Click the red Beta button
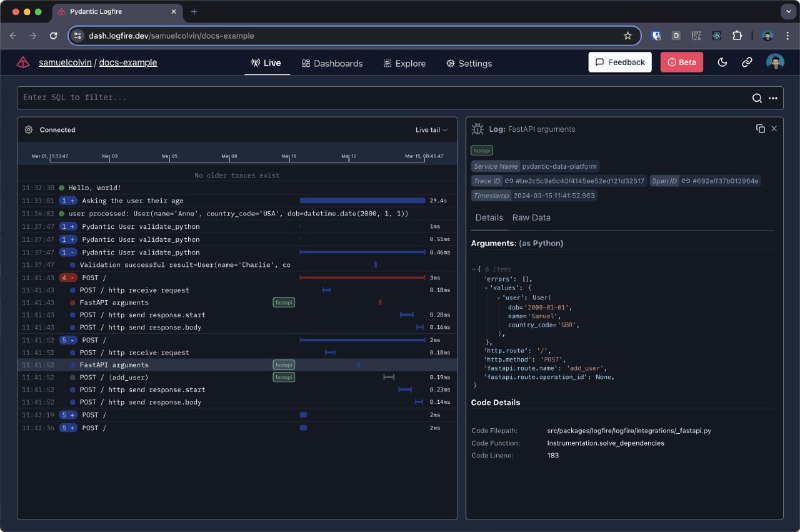Viewport: 800px width, 532px height. 682,62
